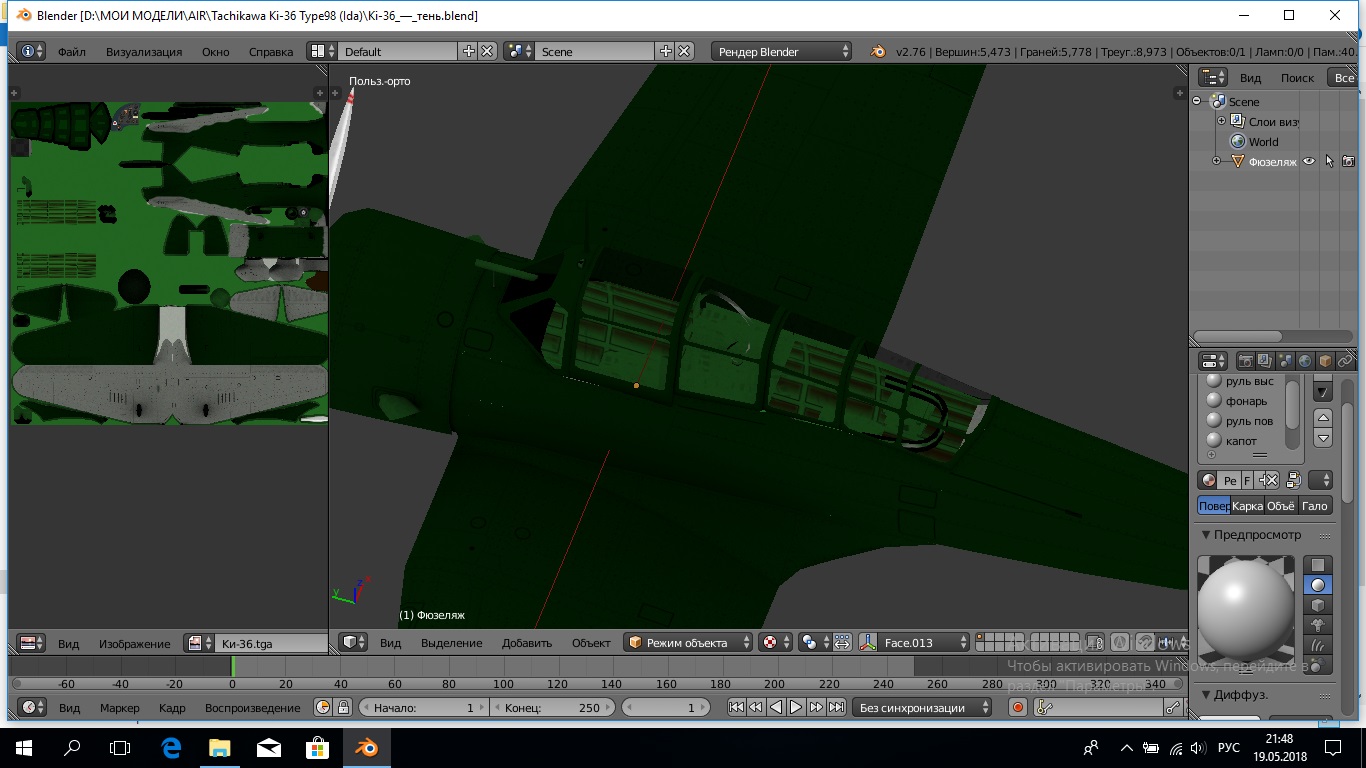The width and height of the screenshot is (1366, 768).
Task: Open the Добавить menu in 3D viewport
Action: (x=527, y=643)
